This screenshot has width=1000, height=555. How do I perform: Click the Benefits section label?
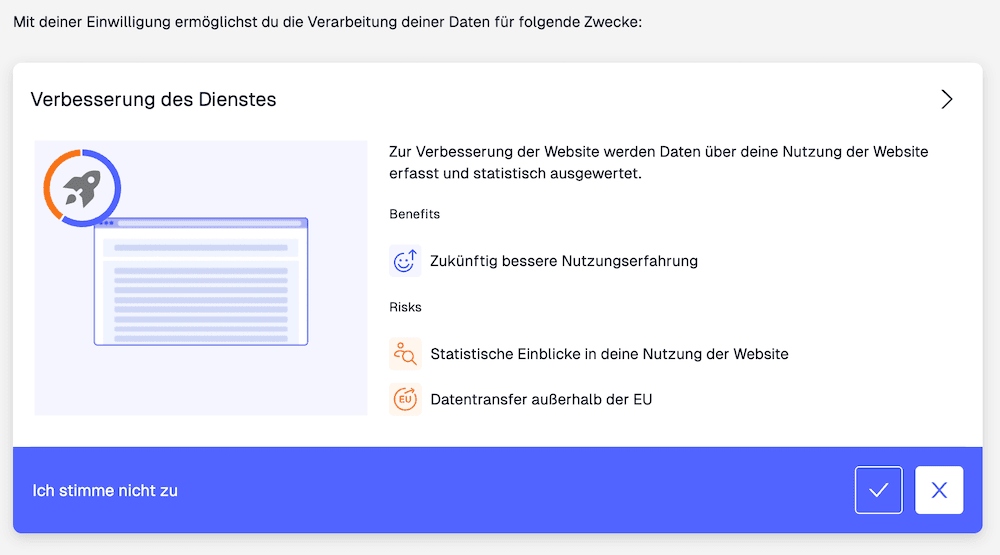414,214
